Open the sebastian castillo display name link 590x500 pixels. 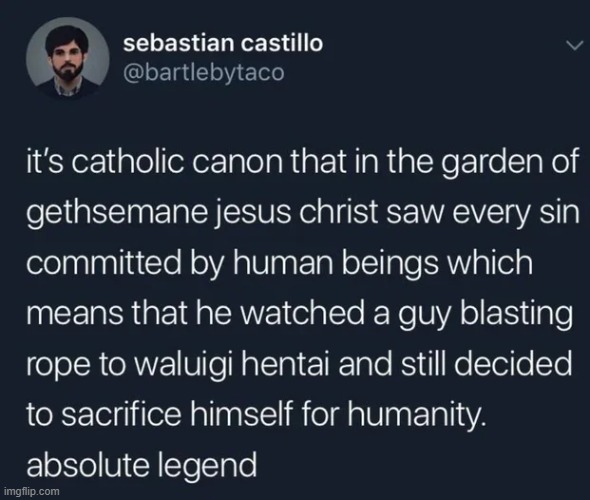click(223, 43)
